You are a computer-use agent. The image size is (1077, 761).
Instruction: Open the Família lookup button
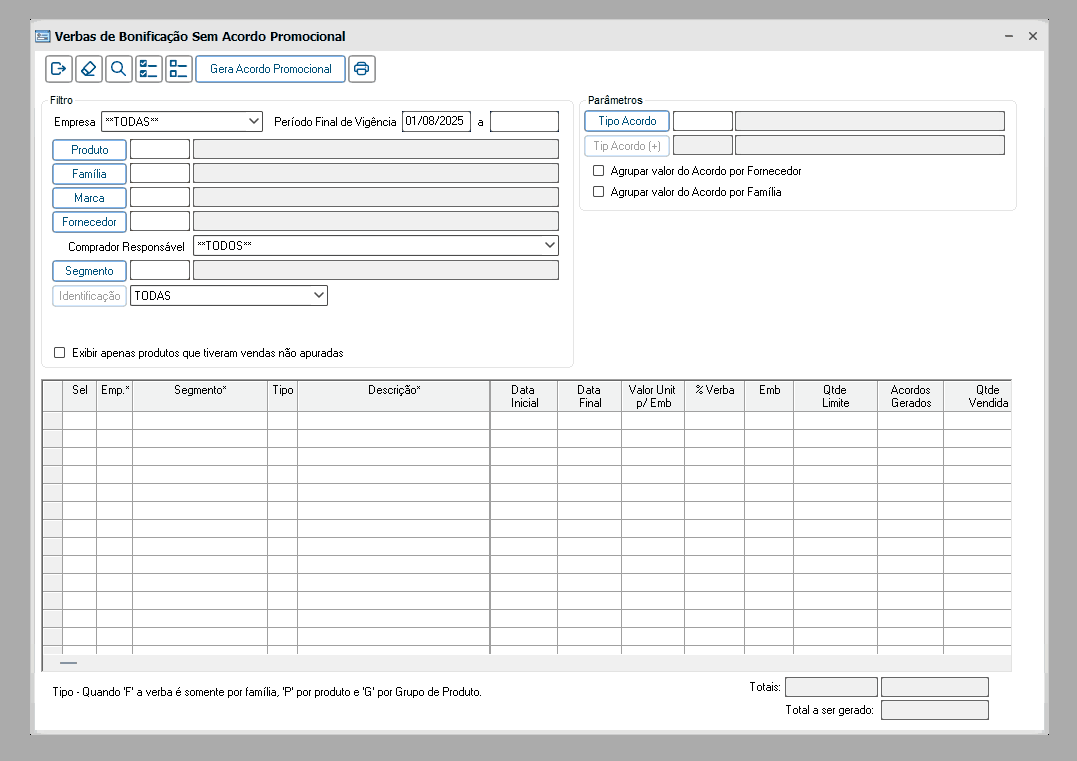coord(89,174)
